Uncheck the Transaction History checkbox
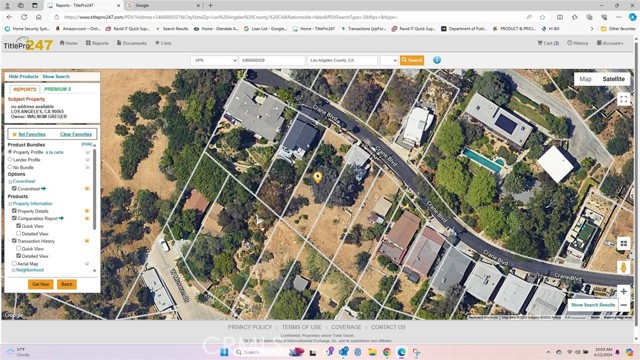Viewport: 640px width, 360px height. tap(14, 241)
